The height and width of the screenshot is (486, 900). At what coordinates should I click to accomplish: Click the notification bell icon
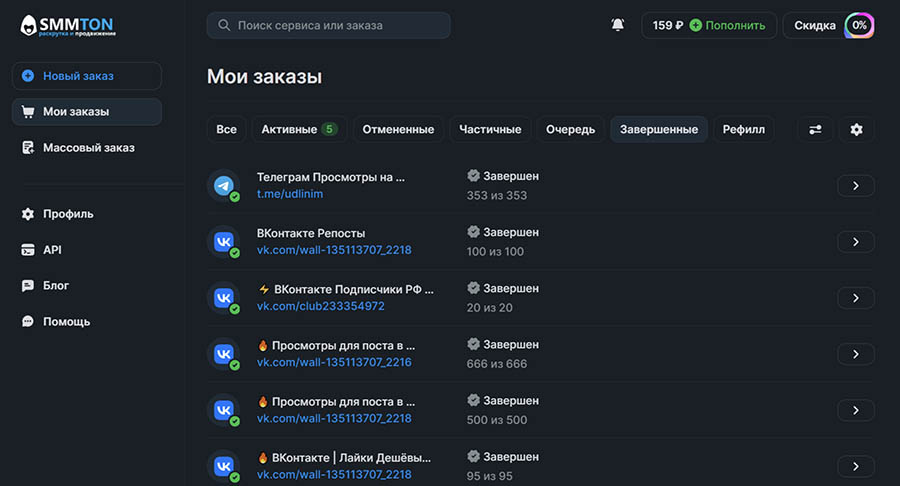point(618,25)
